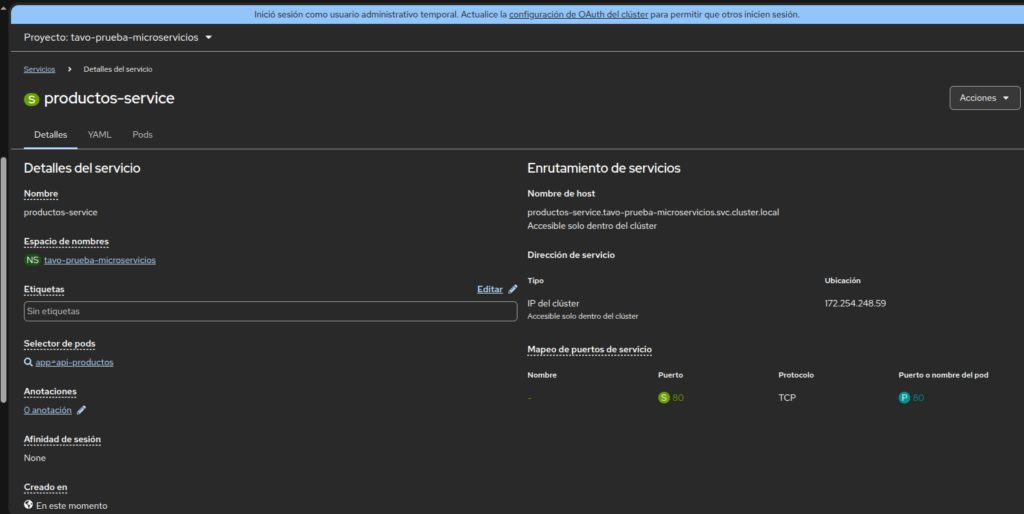1024x514 pixels.
Task: Follow the app=api-productos selector link
Action: (x=74, y=362)
